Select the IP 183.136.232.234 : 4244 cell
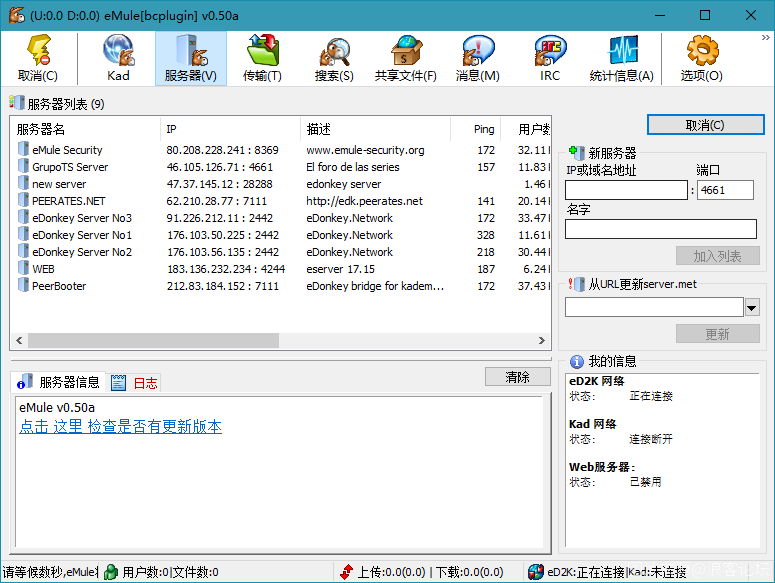The image size is (775, 583). (226, 269)
